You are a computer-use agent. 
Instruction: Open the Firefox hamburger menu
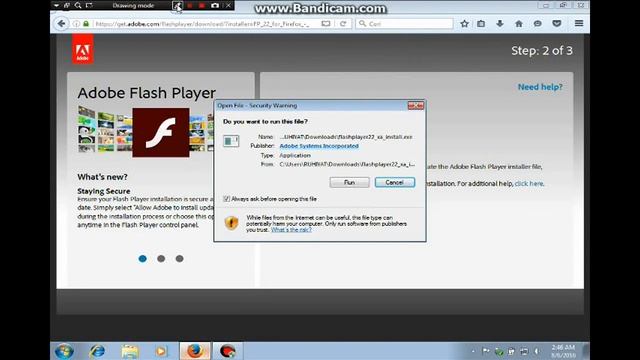(579, 23)
